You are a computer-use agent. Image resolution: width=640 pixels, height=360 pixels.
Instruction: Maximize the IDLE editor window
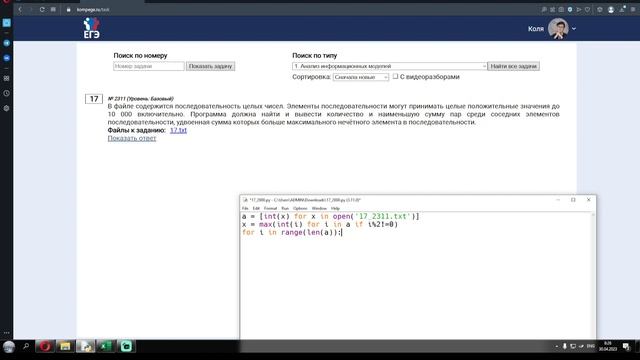tap(573, 200)
